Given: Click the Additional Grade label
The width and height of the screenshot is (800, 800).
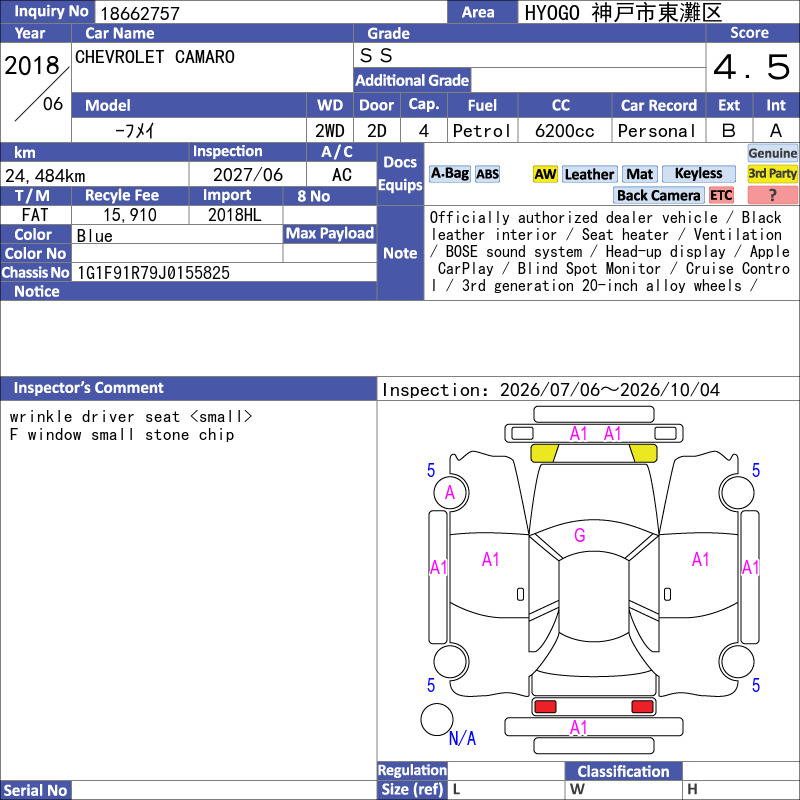Looking at the screenshot, I should tap(412, 80).
